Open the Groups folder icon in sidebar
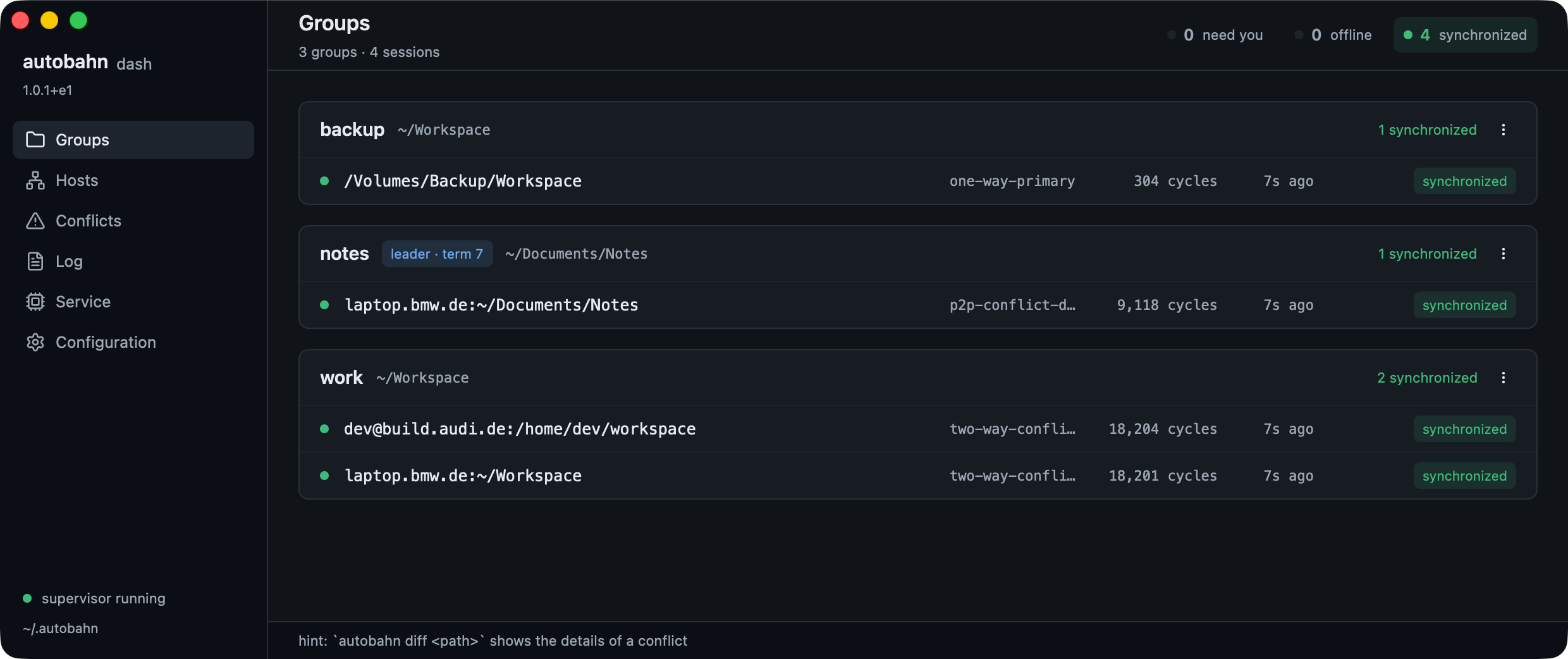Screen dimensions: 1568x659 click(35, 140)
